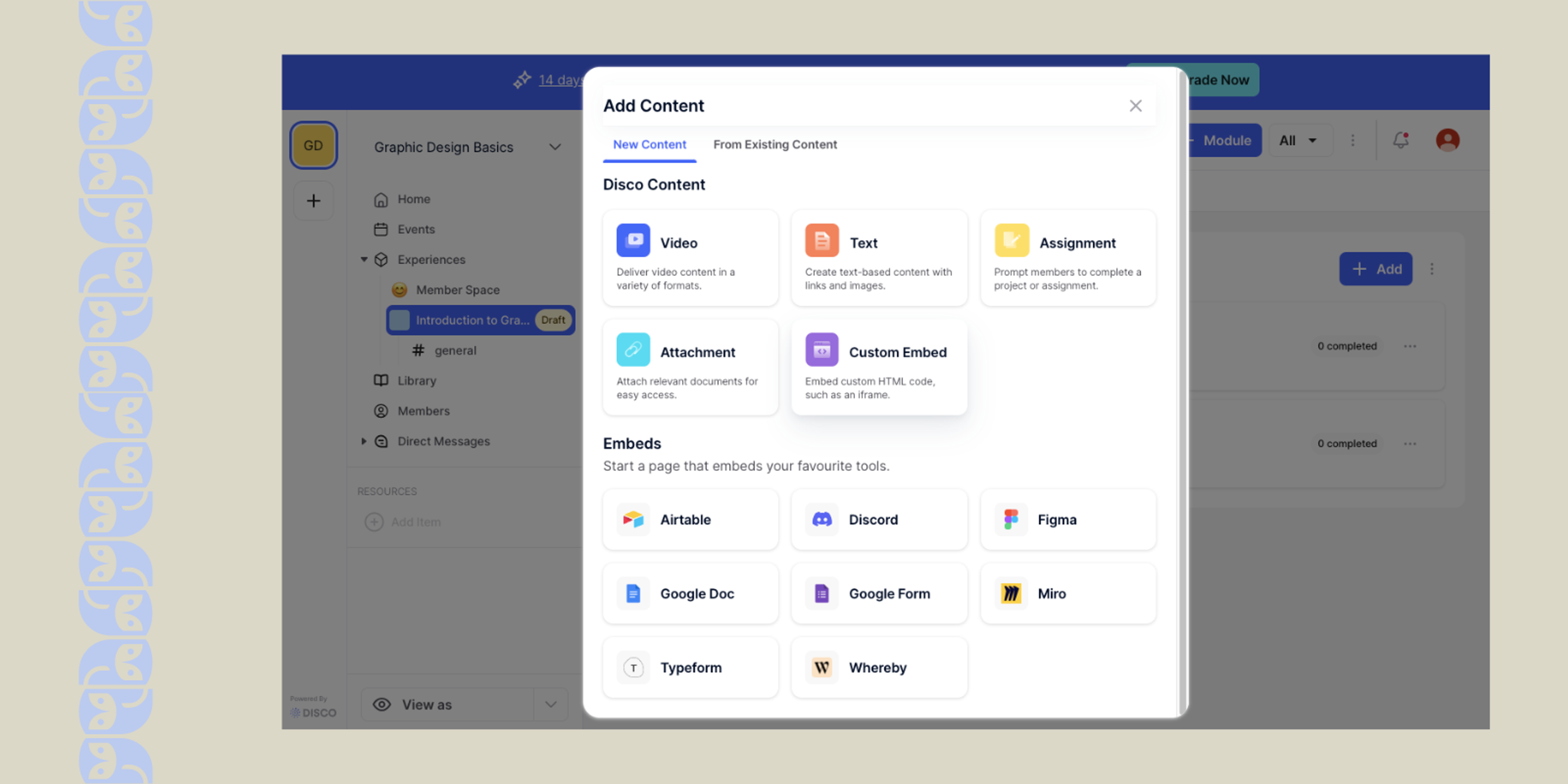Choose the Typeform embed

click(x=690, y=667)
